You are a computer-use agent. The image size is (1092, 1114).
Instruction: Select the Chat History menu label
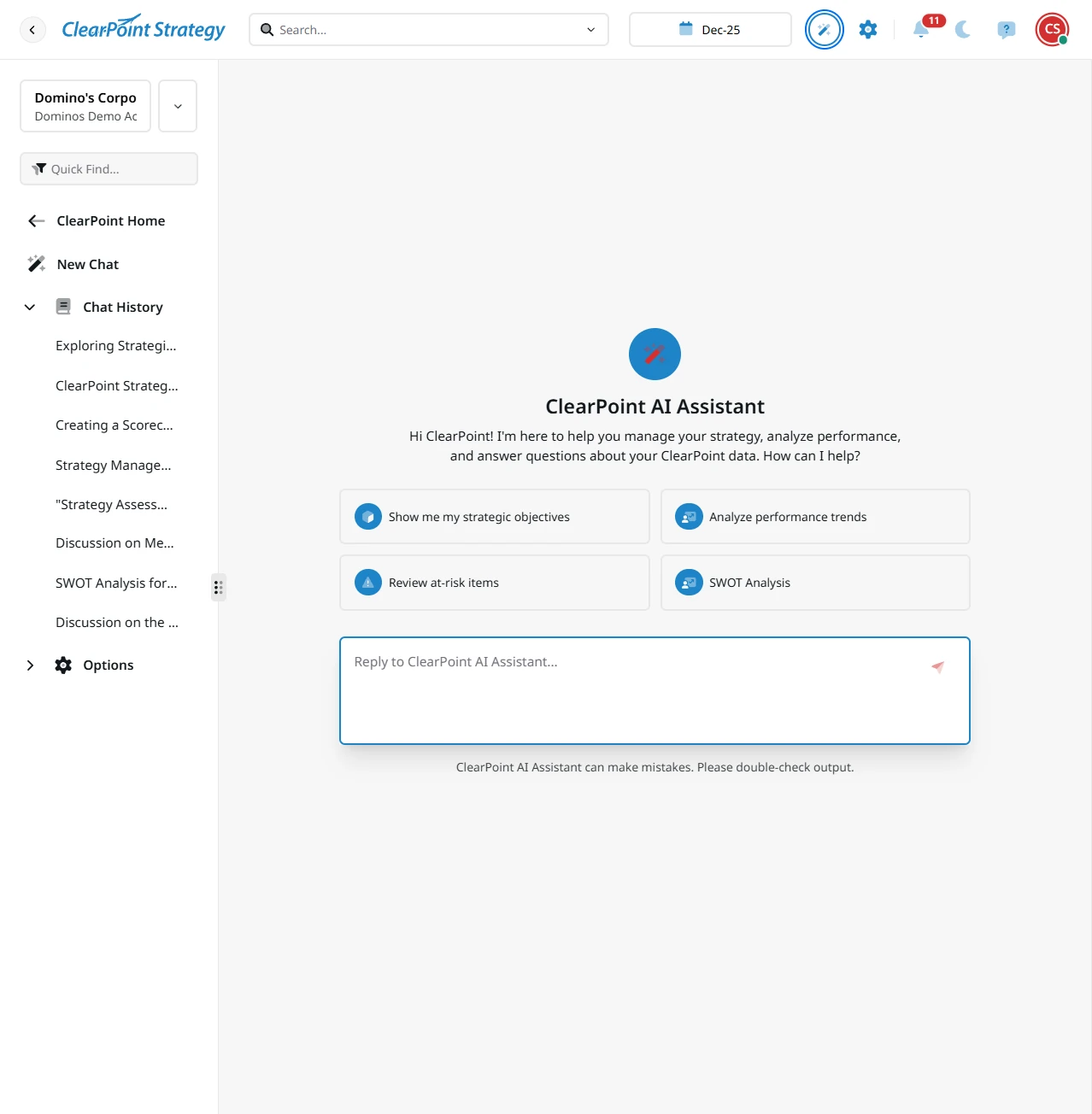coord(123,308)
